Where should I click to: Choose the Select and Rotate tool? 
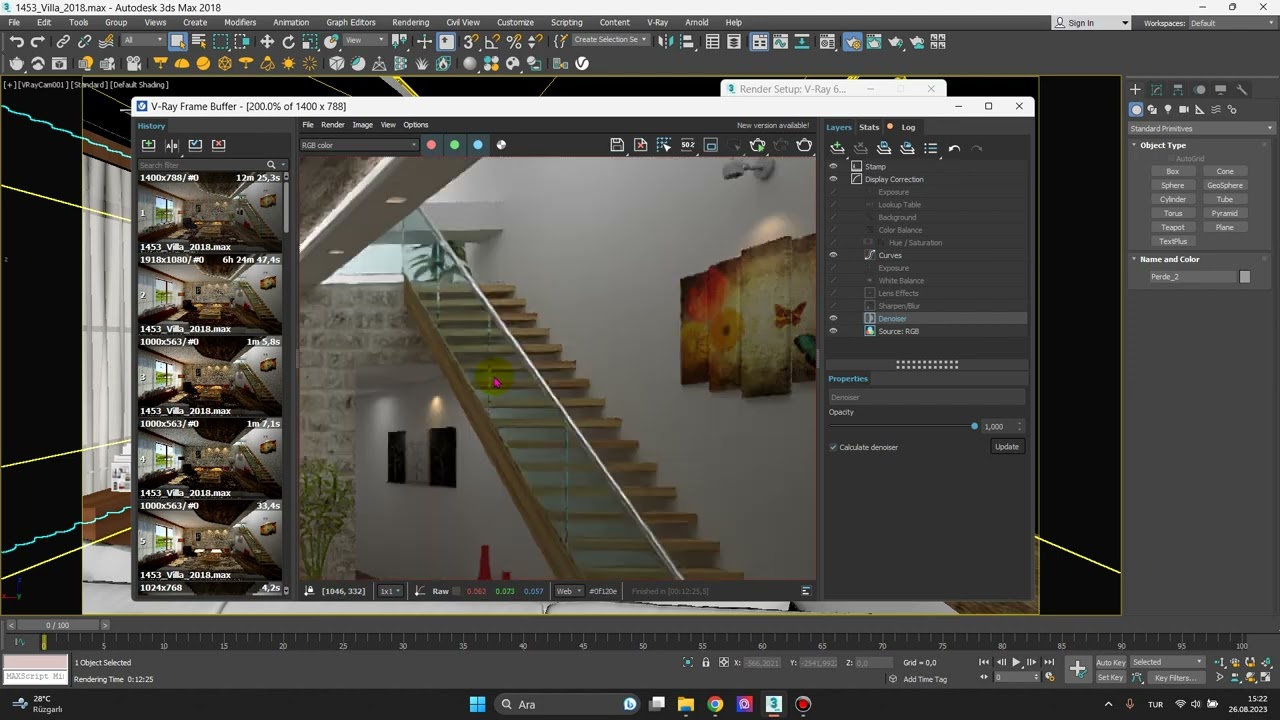(x=289, y=42)
